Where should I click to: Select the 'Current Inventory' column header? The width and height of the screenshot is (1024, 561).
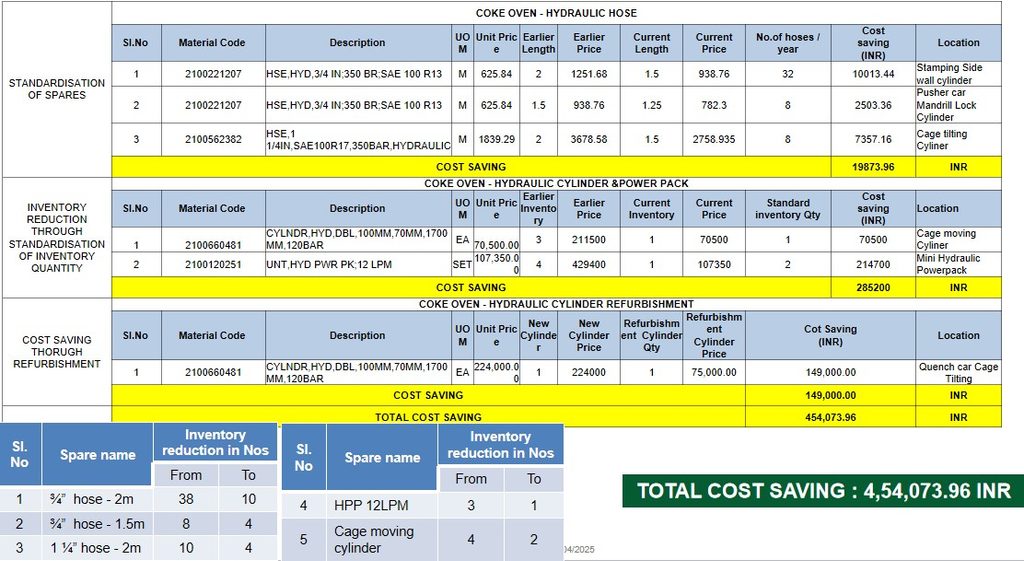coord(652,209)
